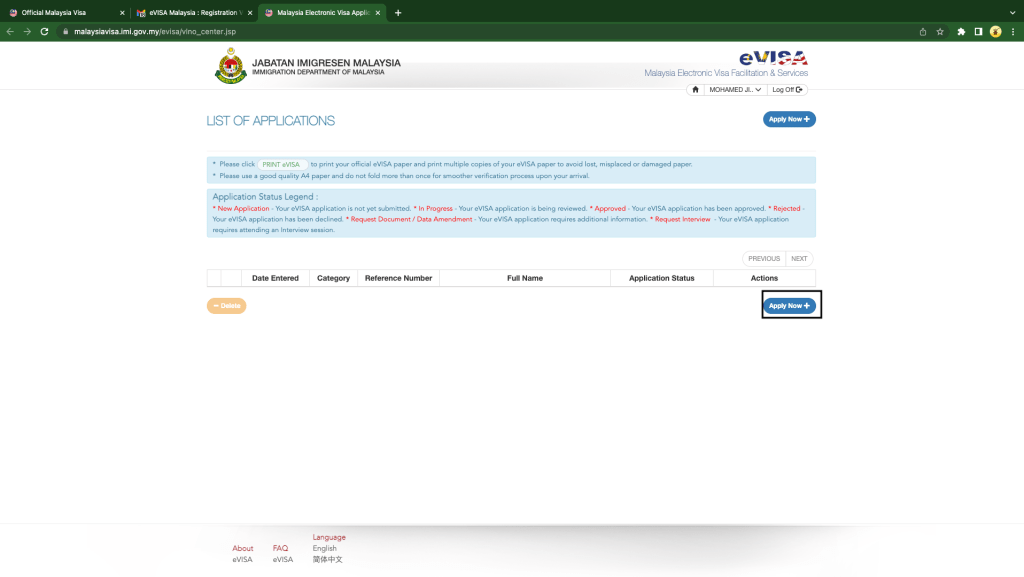
Task: Click the home icon near the user menu
Action: pyautogui.click(x=695, y=90)
